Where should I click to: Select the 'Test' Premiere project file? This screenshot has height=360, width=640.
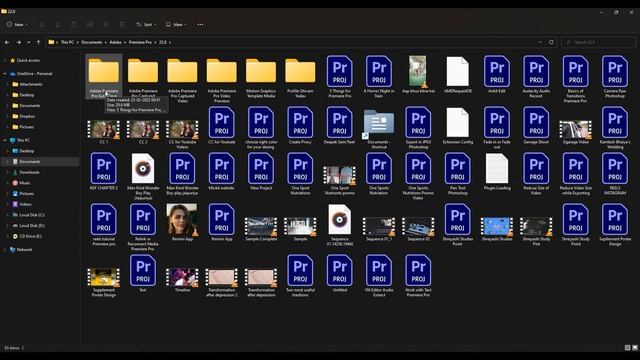click(143, 273)
